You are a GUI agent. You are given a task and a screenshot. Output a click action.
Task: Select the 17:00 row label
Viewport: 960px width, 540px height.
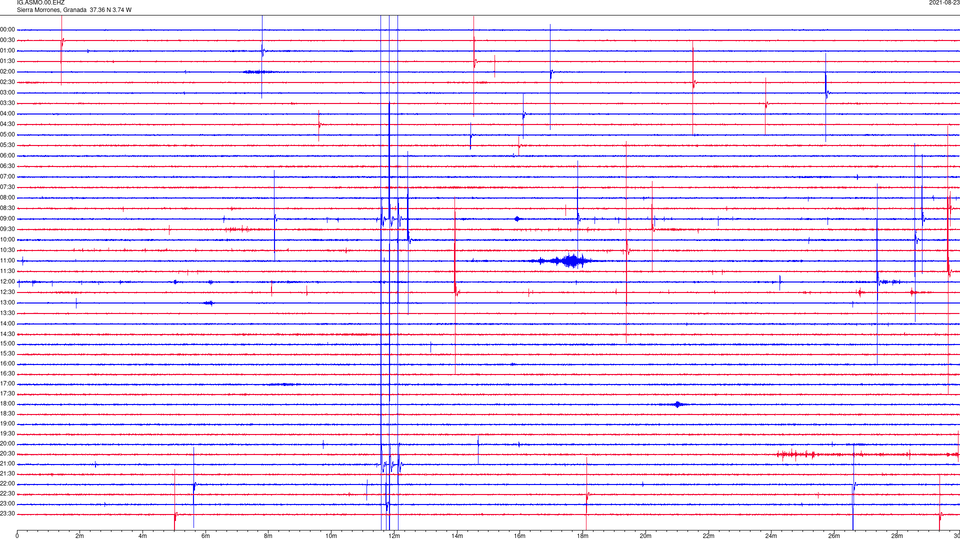(8, 384)
